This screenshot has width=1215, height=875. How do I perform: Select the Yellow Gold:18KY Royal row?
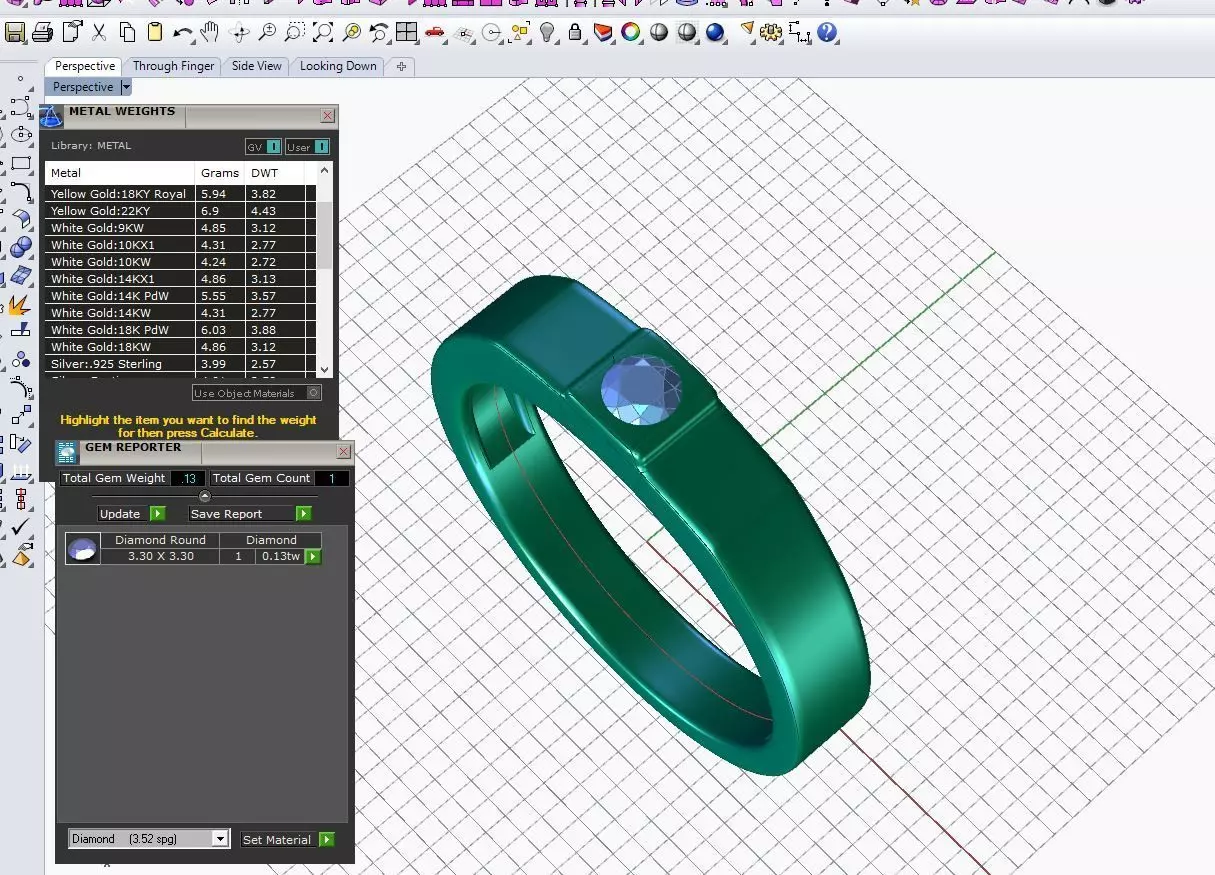179,194
